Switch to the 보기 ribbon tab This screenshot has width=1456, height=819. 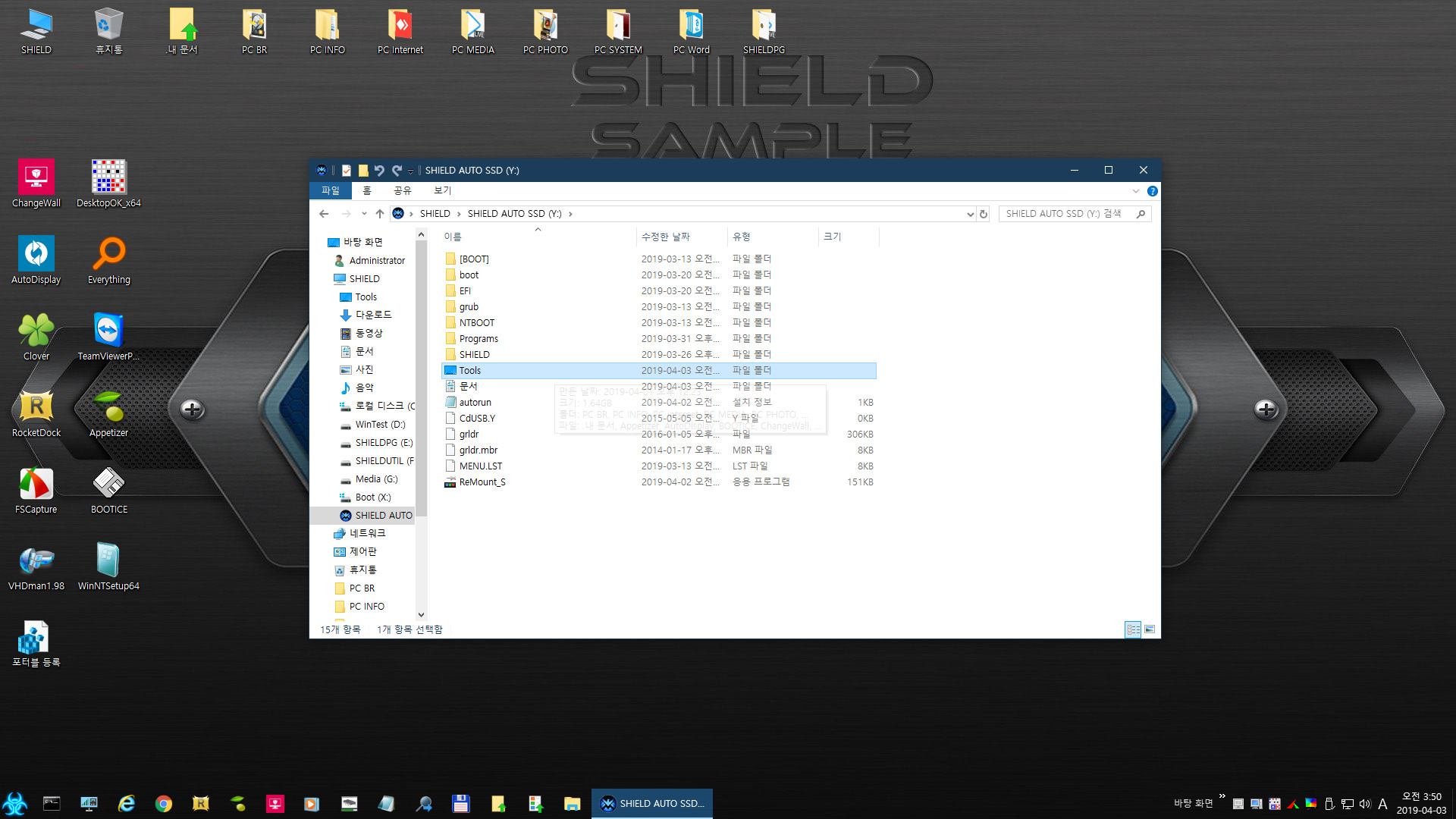[442, 190]
